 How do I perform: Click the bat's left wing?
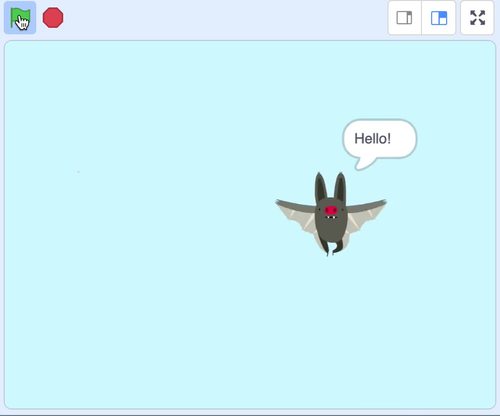295,213
